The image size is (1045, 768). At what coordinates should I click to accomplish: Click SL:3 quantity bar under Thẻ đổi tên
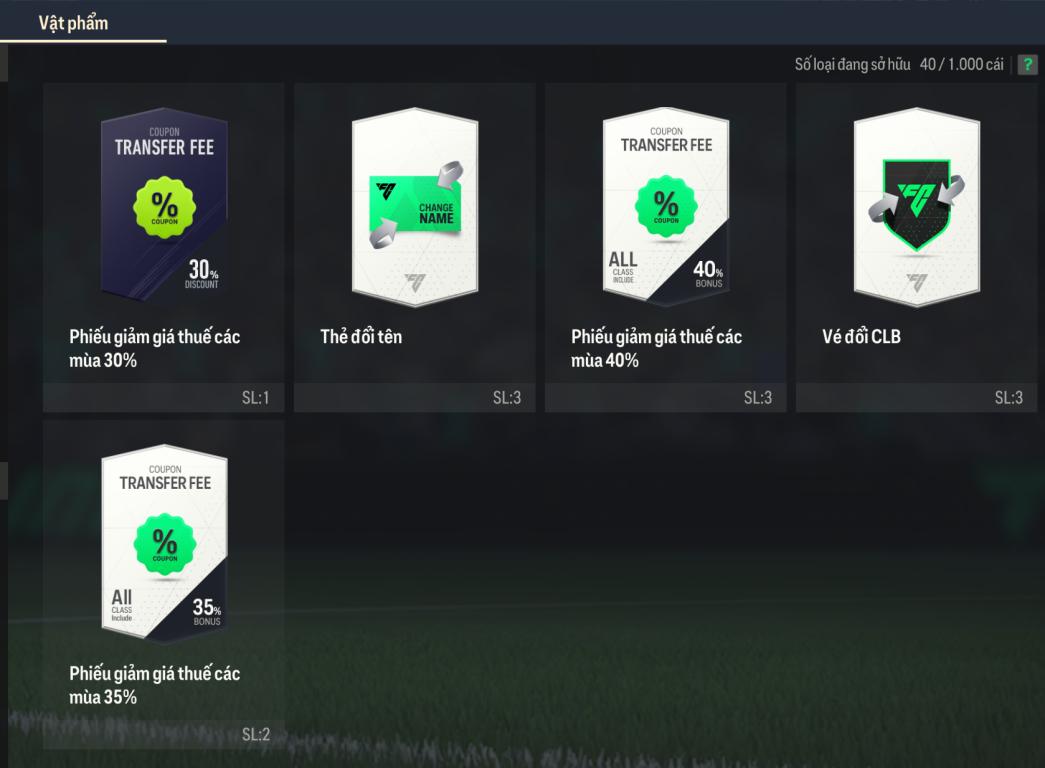pos(415,397)
